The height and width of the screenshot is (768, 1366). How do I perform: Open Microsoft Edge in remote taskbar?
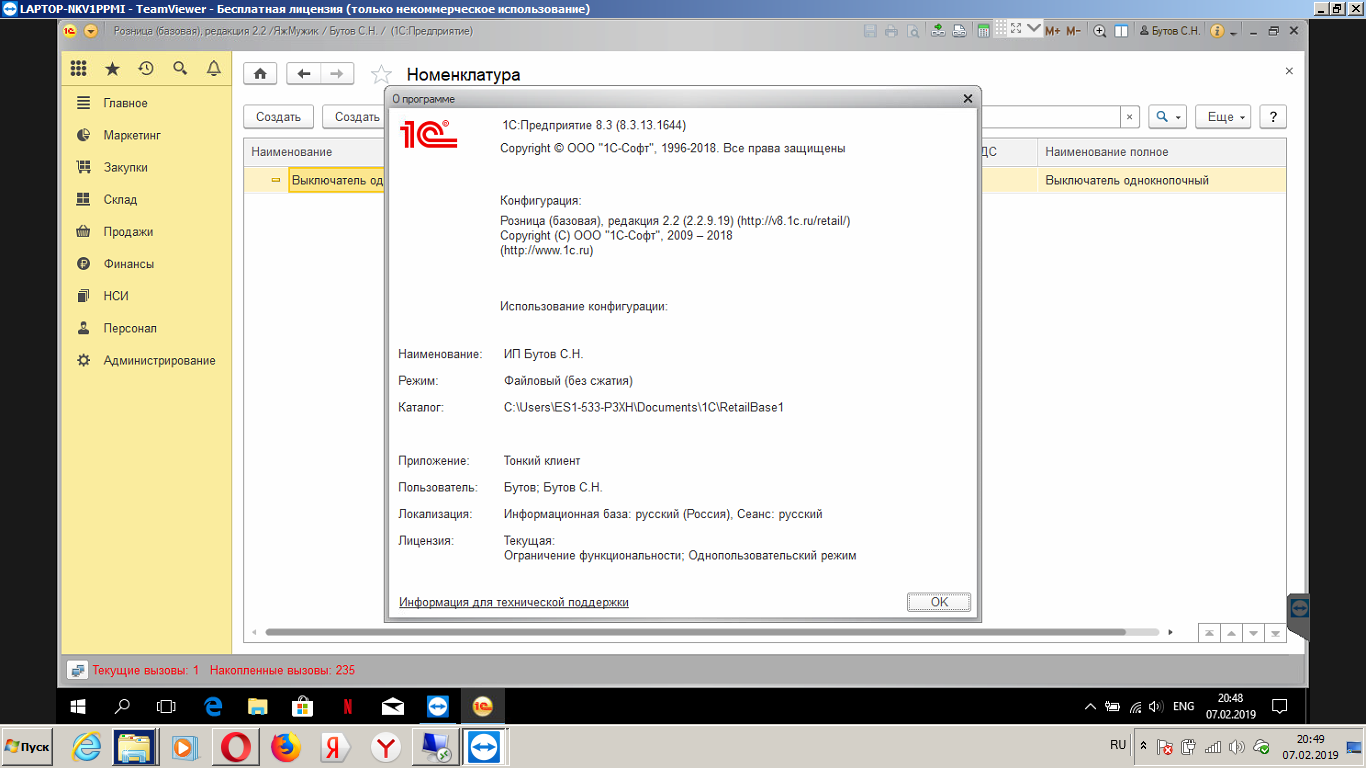click(x=212, y=707)
